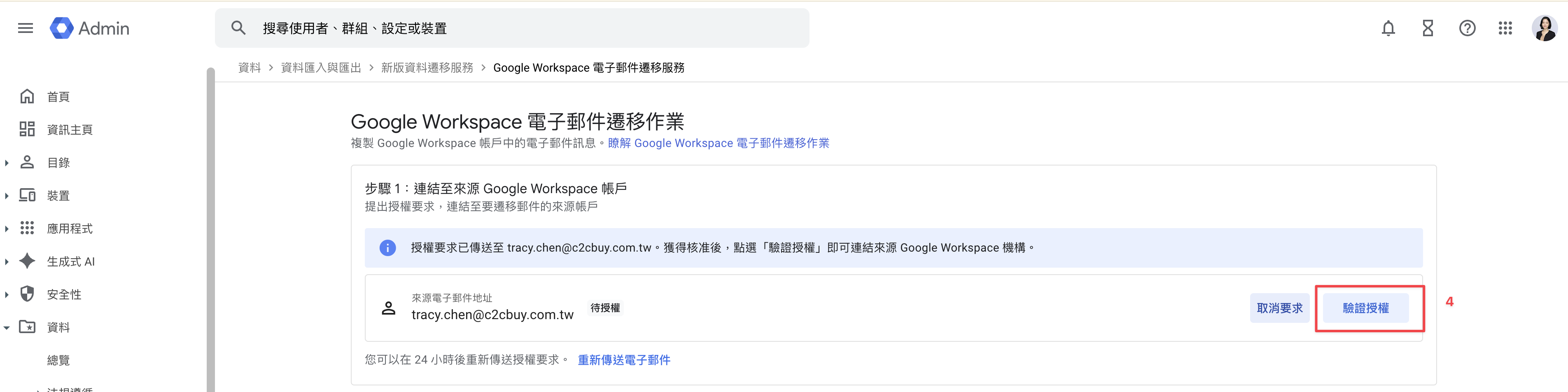
Task: Click the tracy.chen@c2cbuy.com.tw source address
Action: 492,315
